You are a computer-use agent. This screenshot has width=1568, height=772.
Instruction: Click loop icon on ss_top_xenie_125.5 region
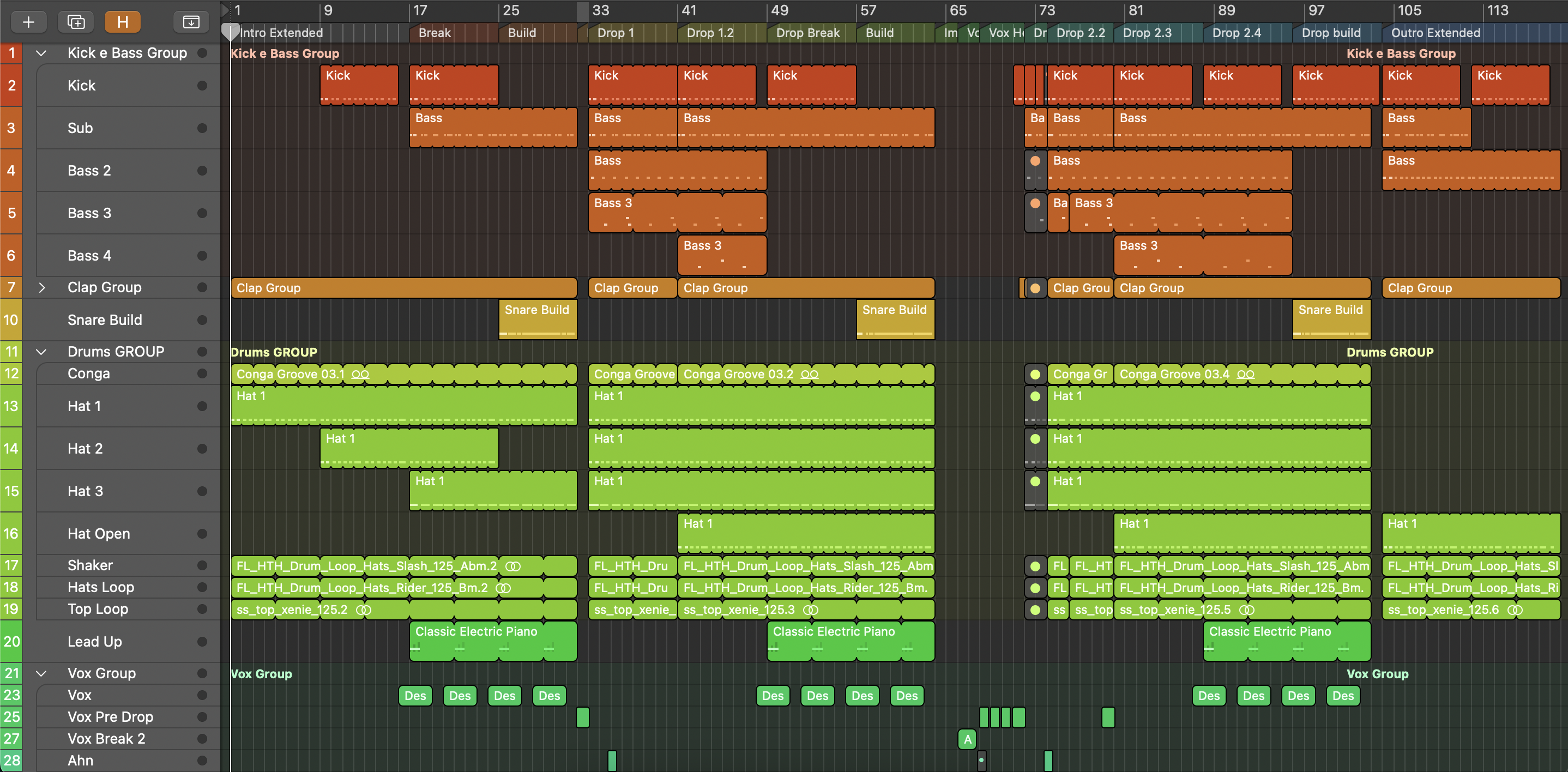point(1247,610)
